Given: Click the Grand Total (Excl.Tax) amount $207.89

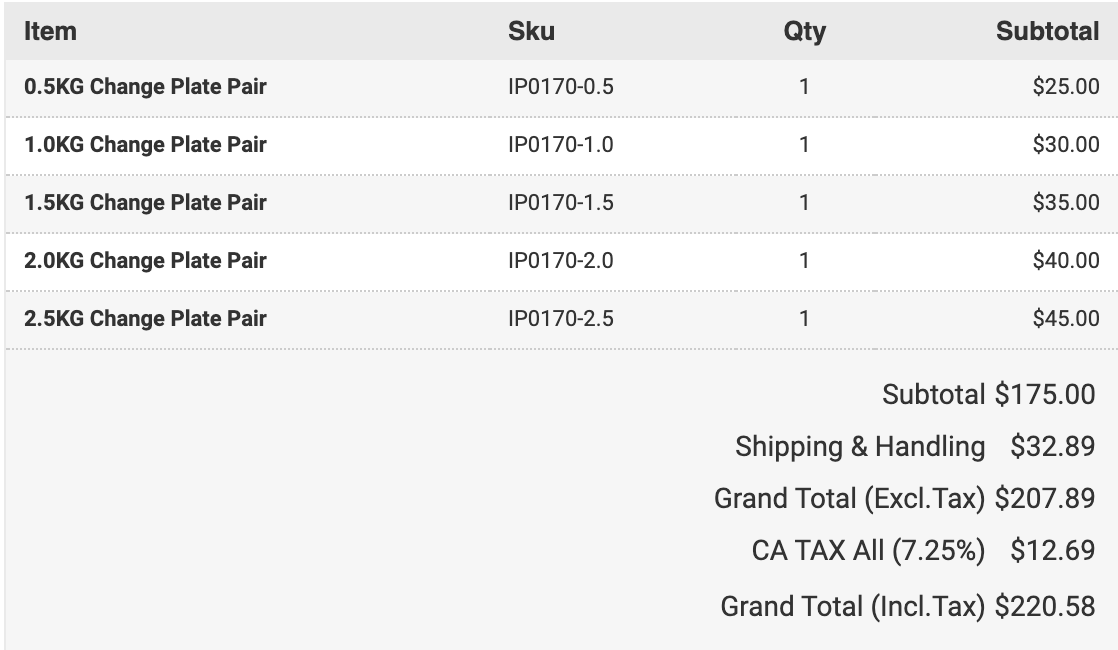Looking at the screenshot, I should coord(1045,498).
